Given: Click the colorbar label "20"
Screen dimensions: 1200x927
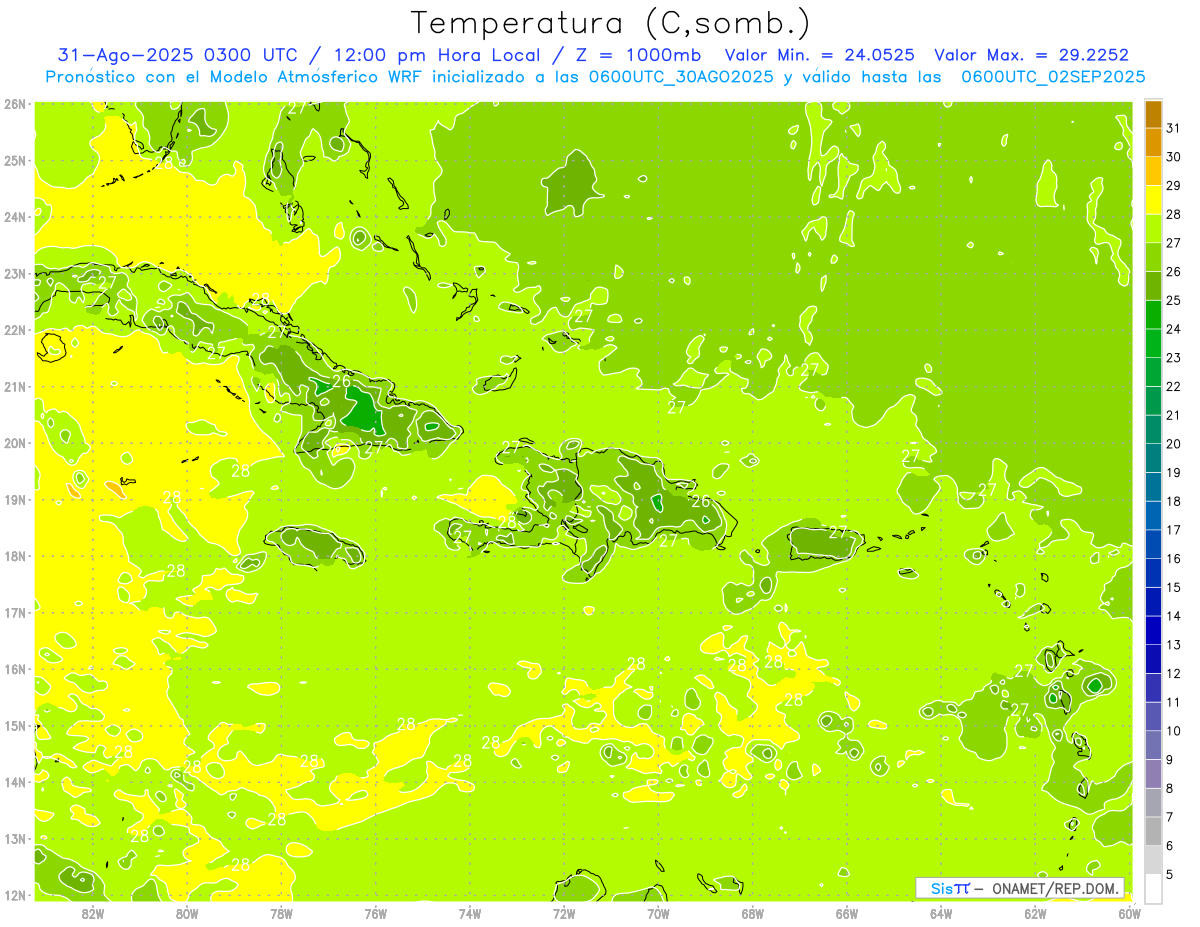Looking at the screenshot, I should (1173, 444).
